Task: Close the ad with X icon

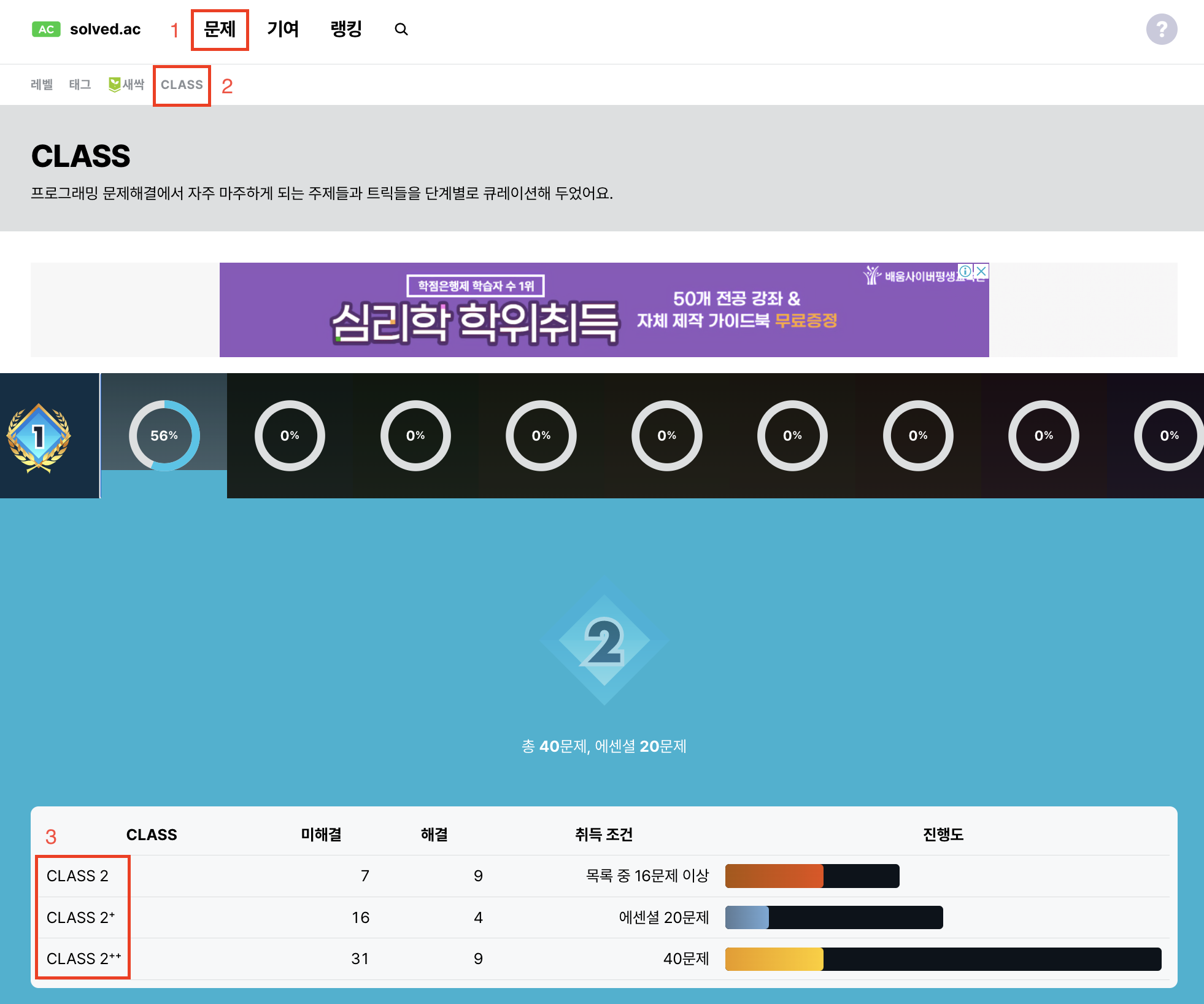Action: [x=981, y=271]
